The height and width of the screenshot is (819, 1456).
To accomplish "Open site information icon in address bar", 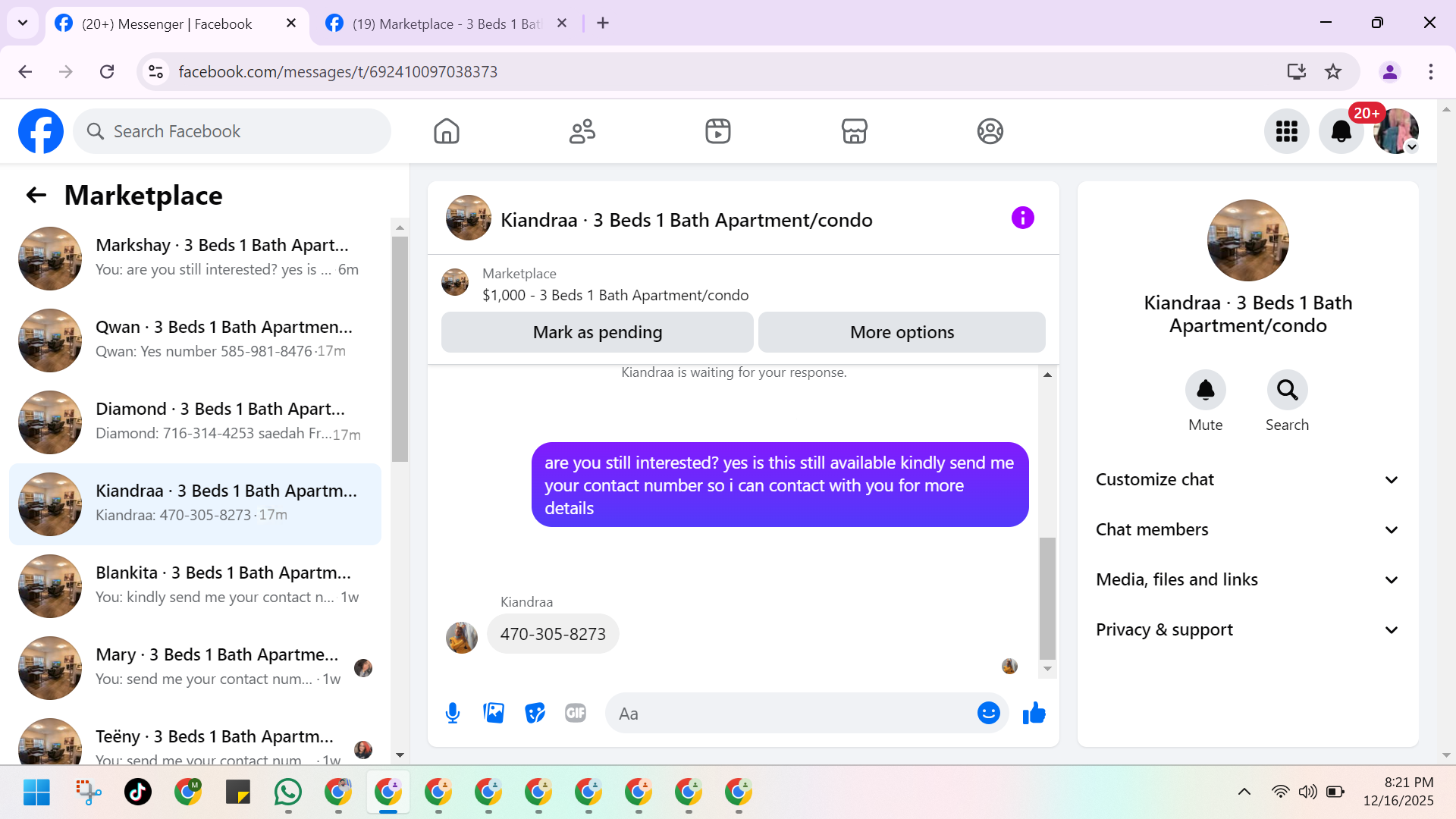I will pos(155,71).
